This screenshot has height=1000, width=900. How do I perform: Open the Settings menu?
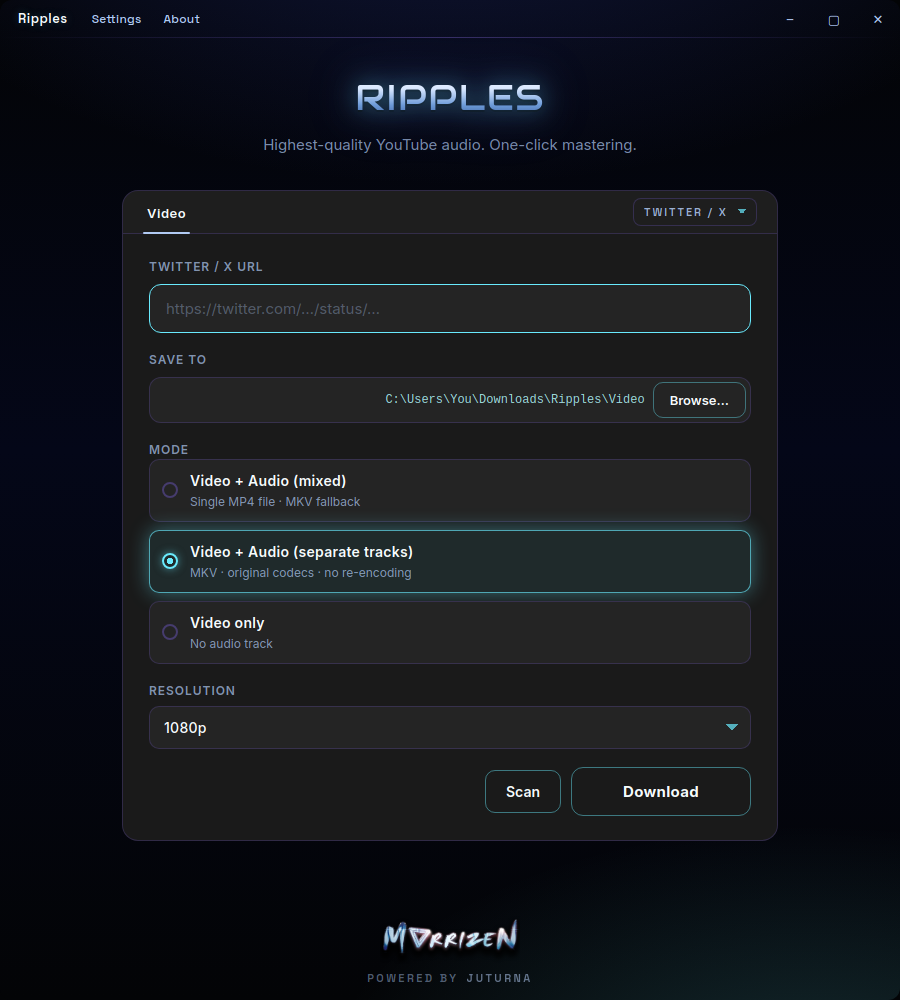116,19
